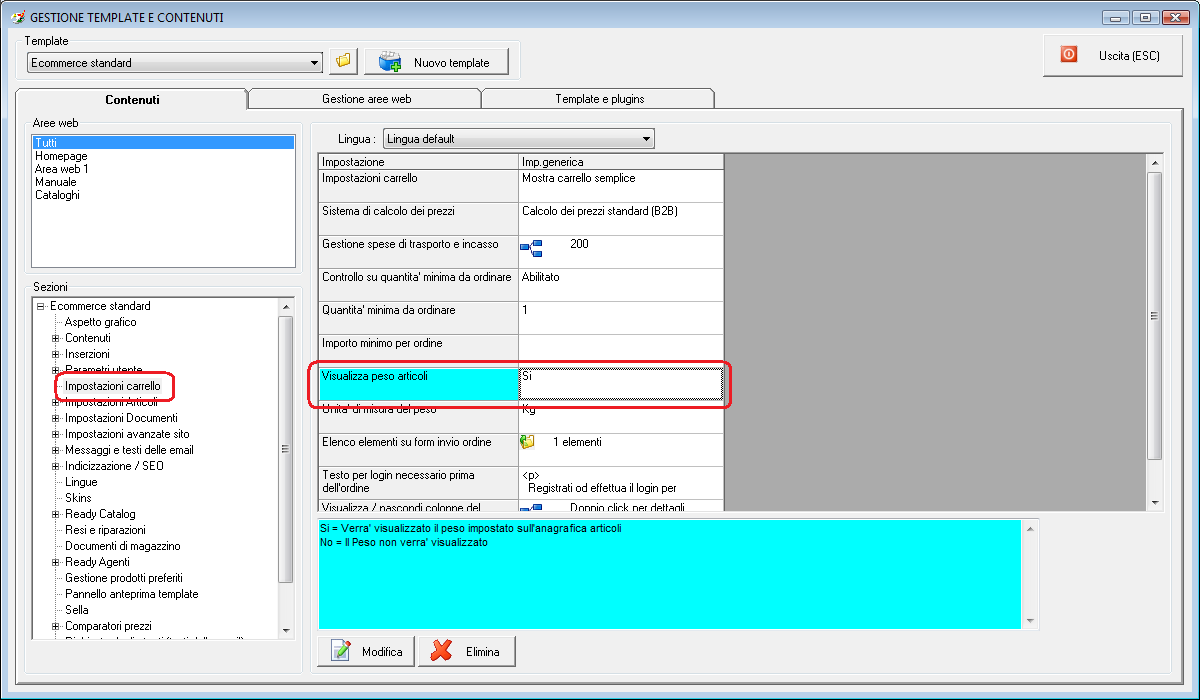Expand the Messaggi e testi delle email node

click(x=56, y=450)
